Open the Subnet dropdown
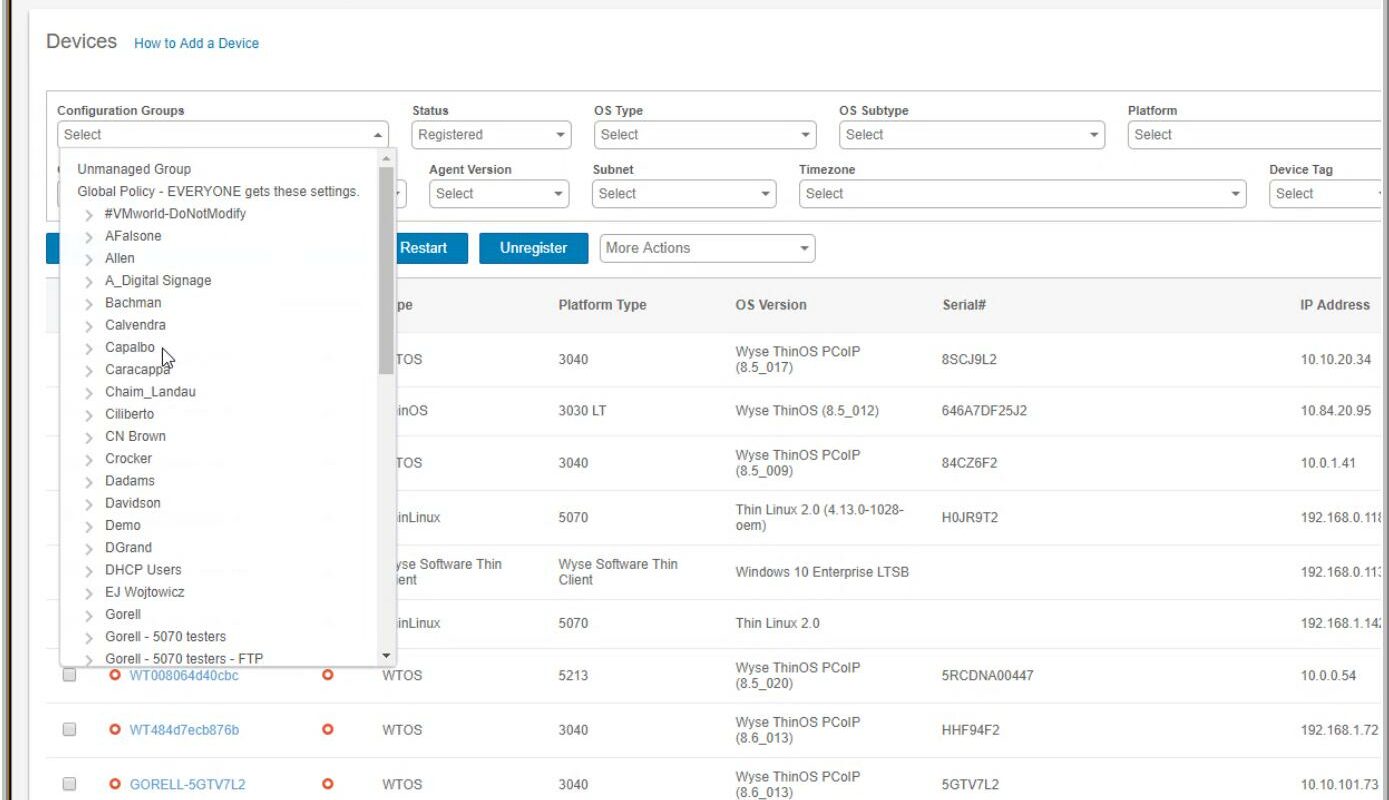 [x=684, y=193]
